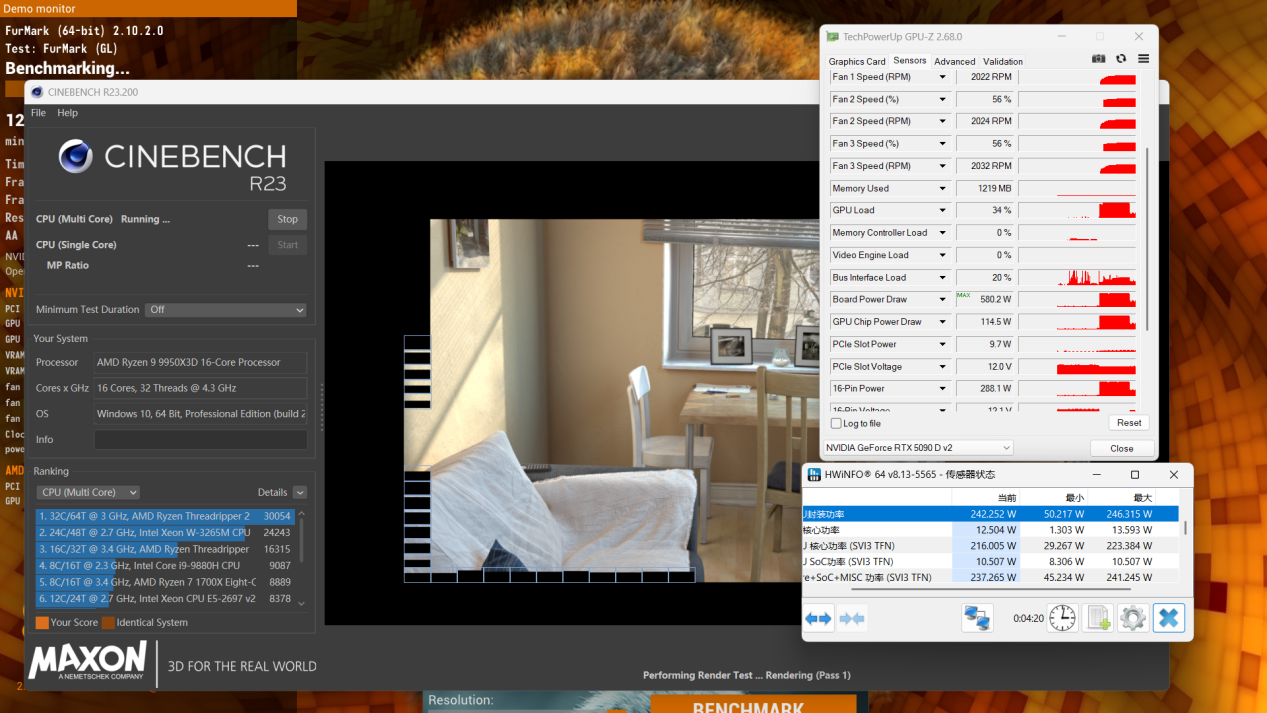Click the brown Identical System legend swatch
The height and width of the screenshot is (713, 1267).
(108, 622)
